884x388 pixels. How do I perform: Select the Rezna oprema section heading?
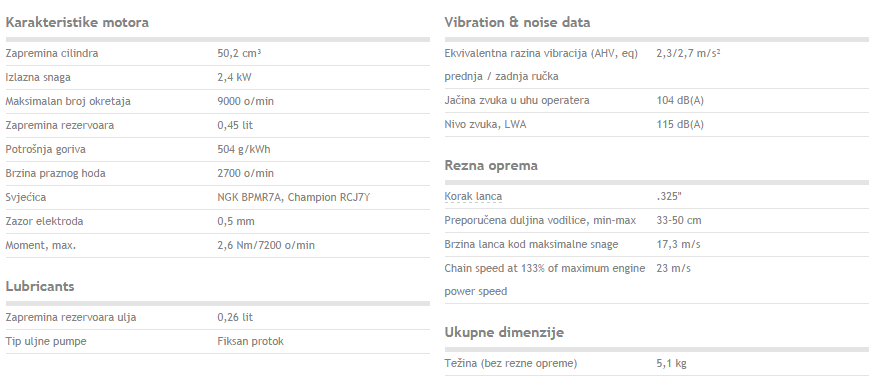491,166
